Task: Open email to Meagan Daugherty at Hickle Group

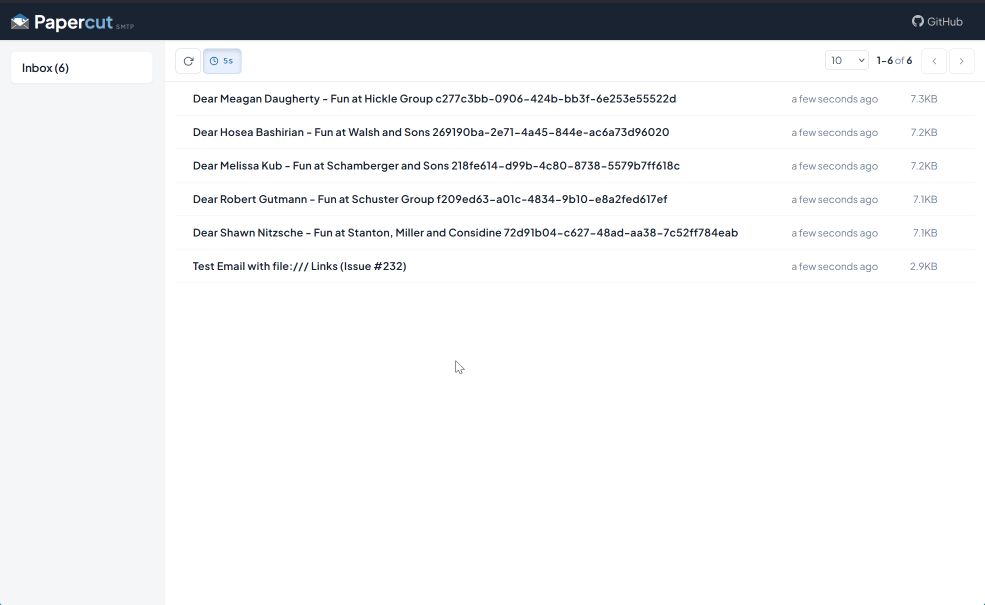Action: 575,99
